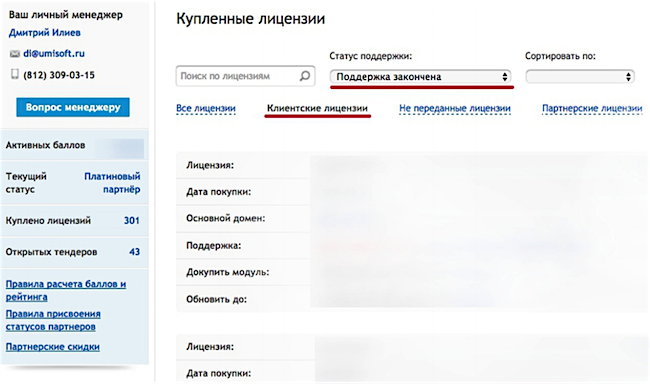Screen dimensions: 650x384
Task: Open Правила расчета баллов и рейтинга link
Action: pyautogui.click(x=66, y=290)
